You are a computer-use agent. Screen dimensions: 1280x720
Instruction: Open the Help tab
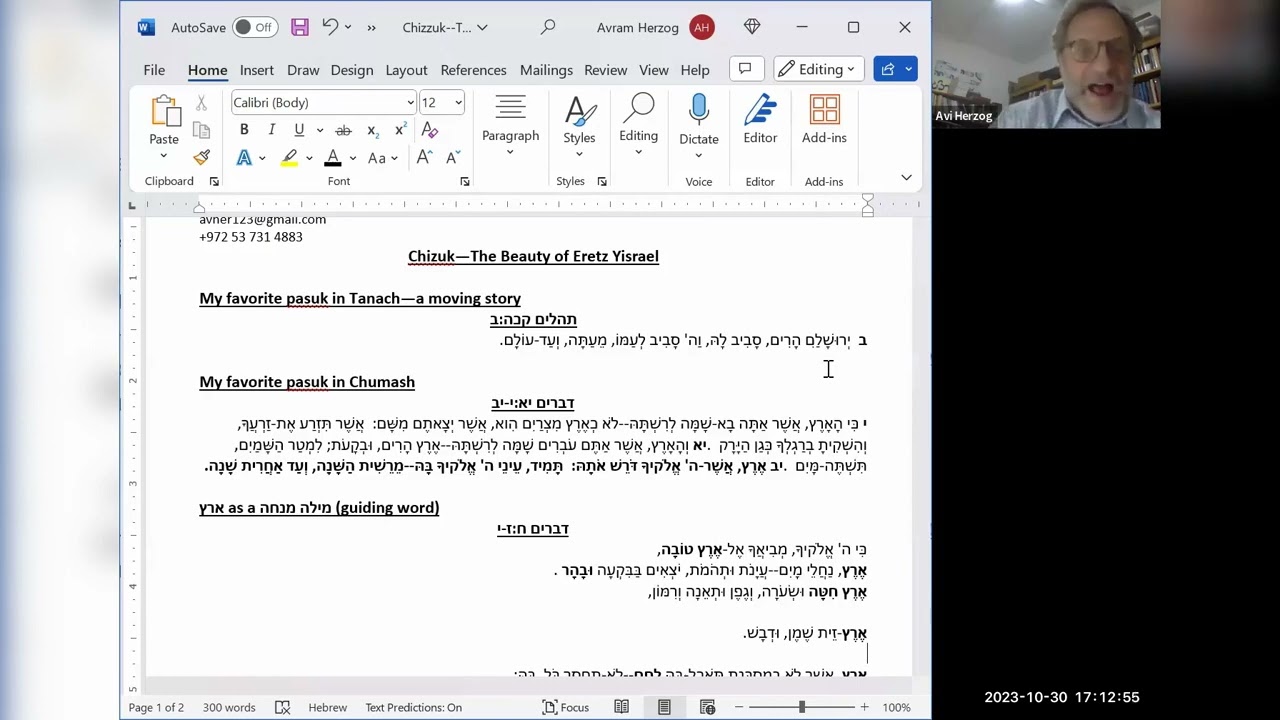(695, 70)
